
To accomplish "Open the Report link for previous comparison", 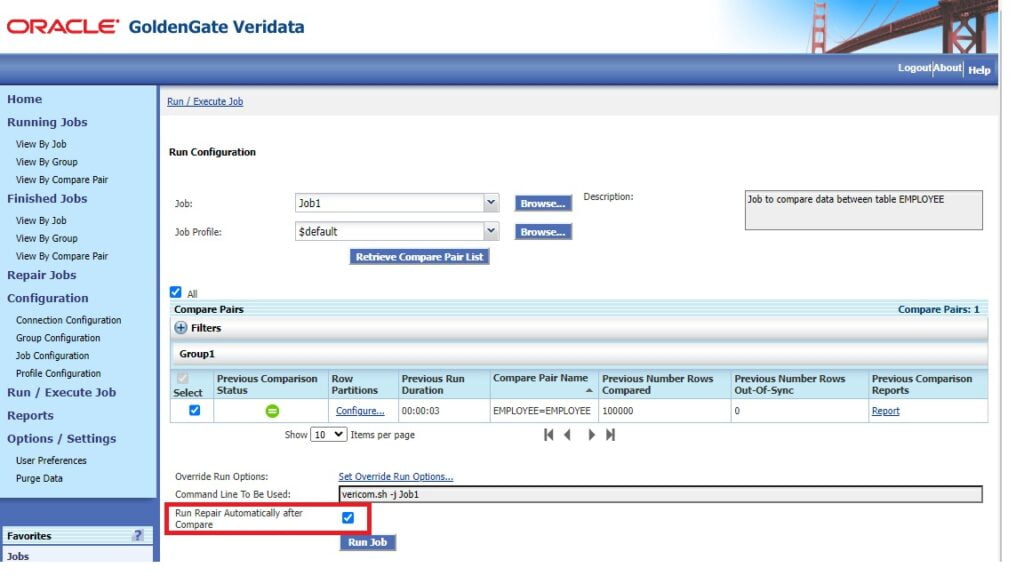I will [884, 410].
